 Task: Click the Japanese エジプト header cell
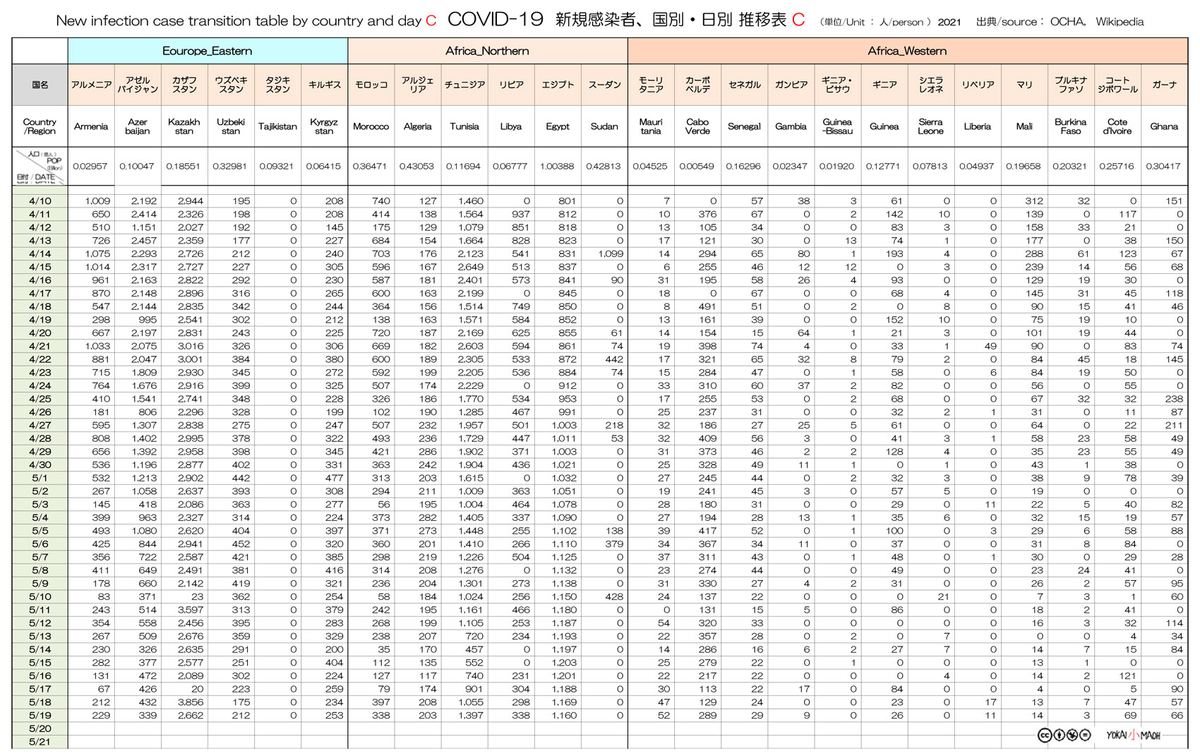tap(557, 85)
